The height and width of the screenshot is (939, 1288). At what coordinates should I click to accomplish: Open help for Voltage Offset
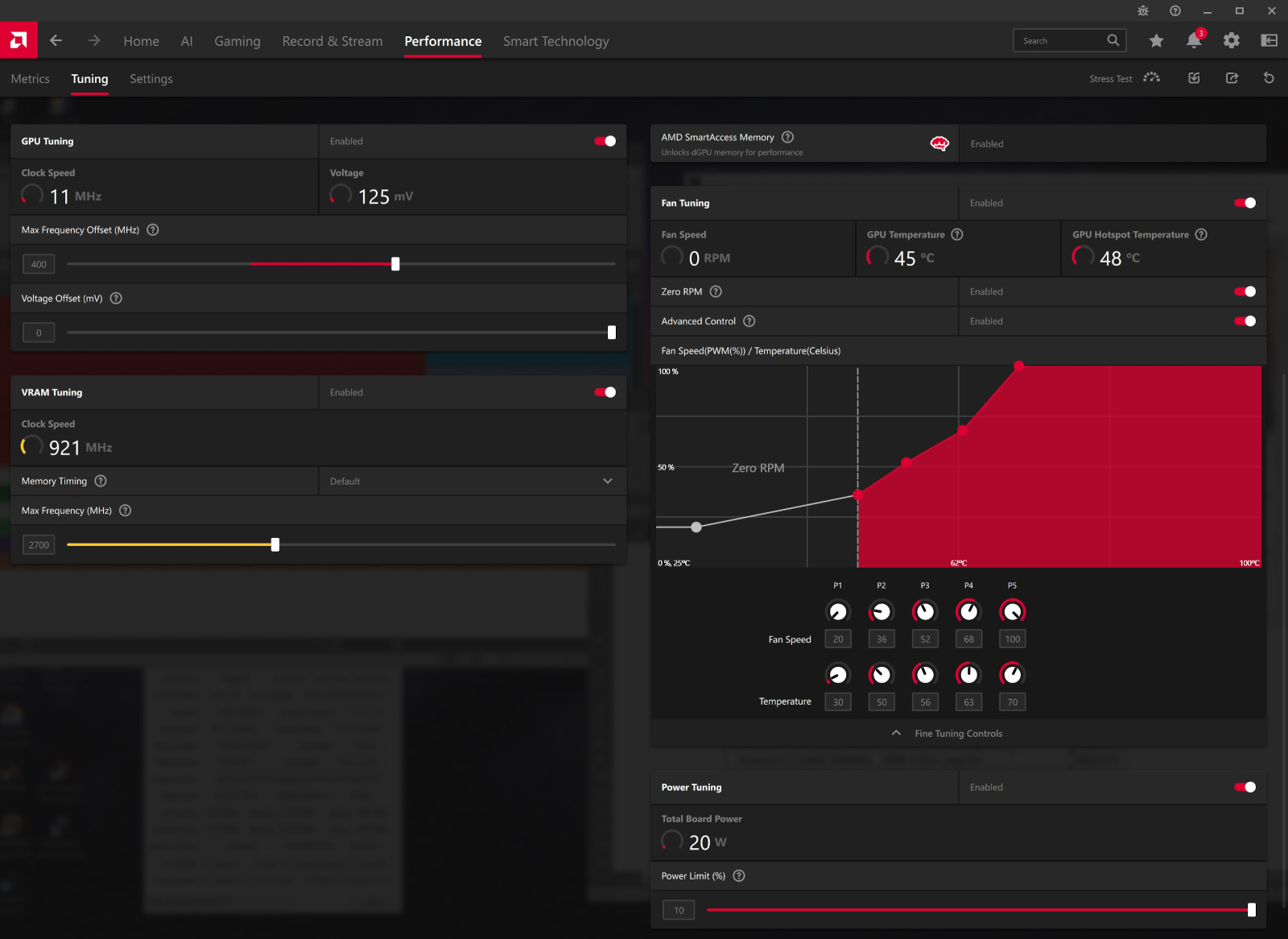(x=116, y=298)
